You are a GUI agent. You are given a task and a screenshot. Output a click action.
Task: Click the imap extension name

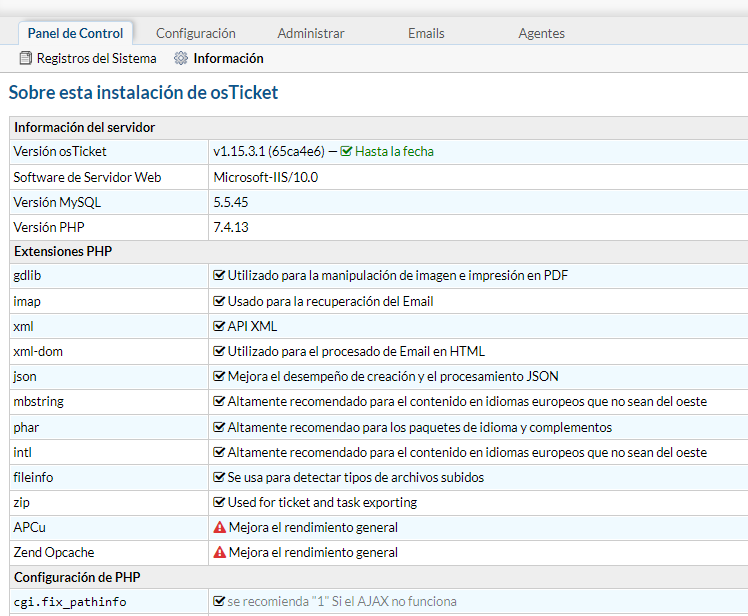[27, 302]
